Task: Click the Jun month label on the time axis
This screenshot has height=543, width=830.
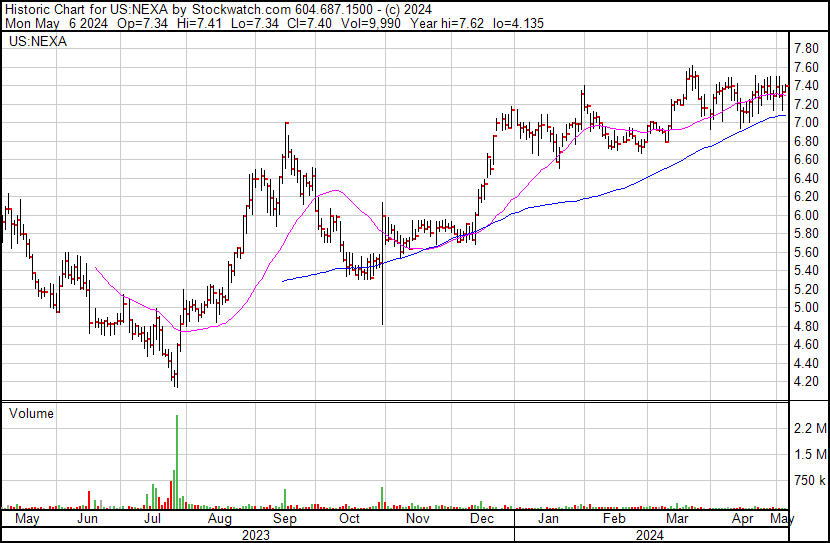Action: point(87,518)
